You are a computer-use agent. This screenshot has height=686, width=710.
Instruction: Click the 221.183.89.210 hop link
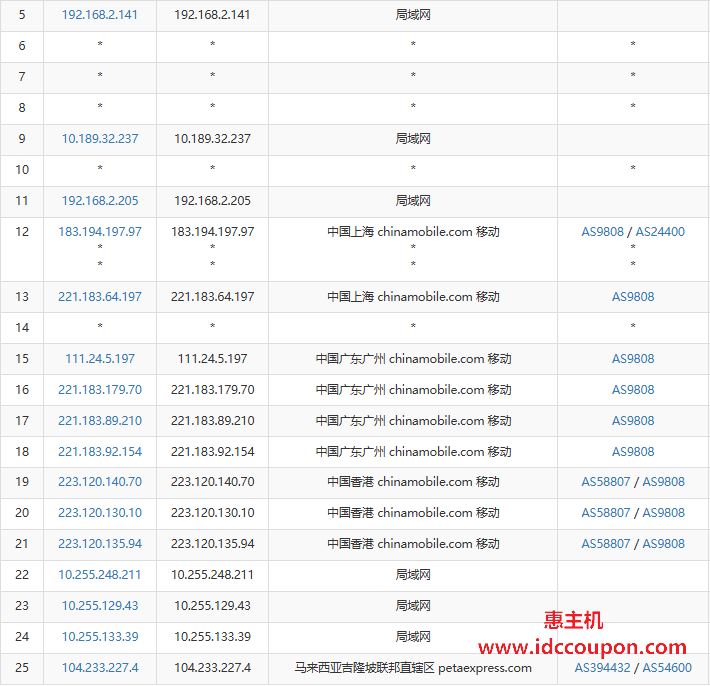click(x=100, y=421)
